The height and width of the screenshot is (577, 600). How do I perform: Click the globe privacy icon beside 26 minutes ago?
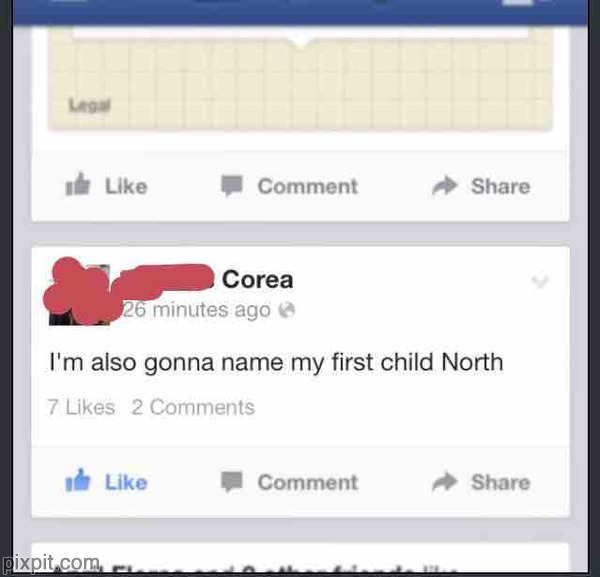[287, 310]
